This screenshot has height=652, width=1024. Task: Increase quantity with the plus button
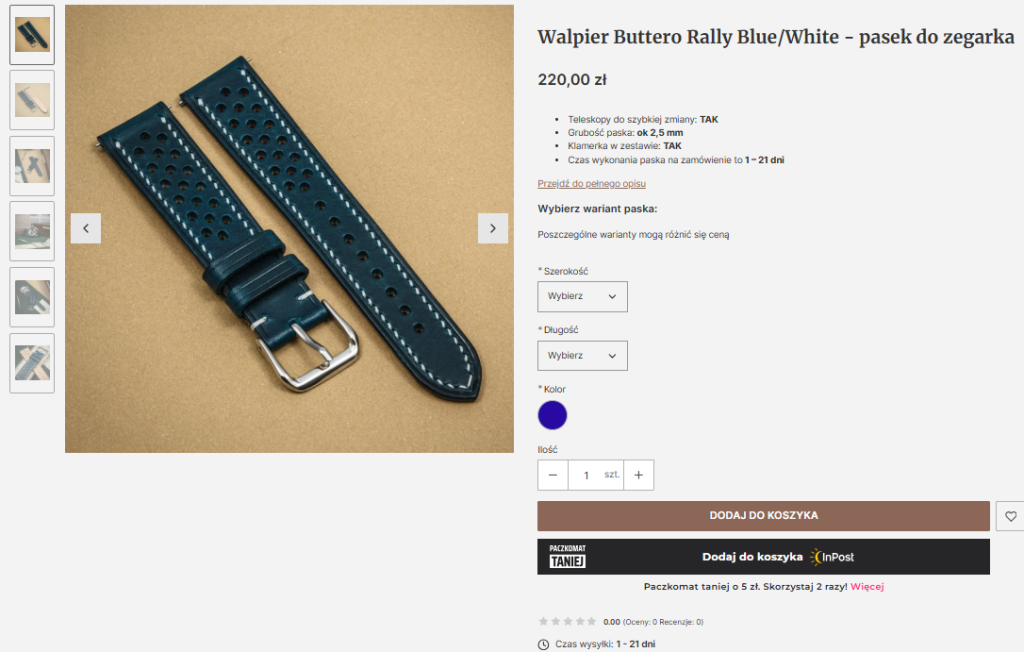[639, 475]
